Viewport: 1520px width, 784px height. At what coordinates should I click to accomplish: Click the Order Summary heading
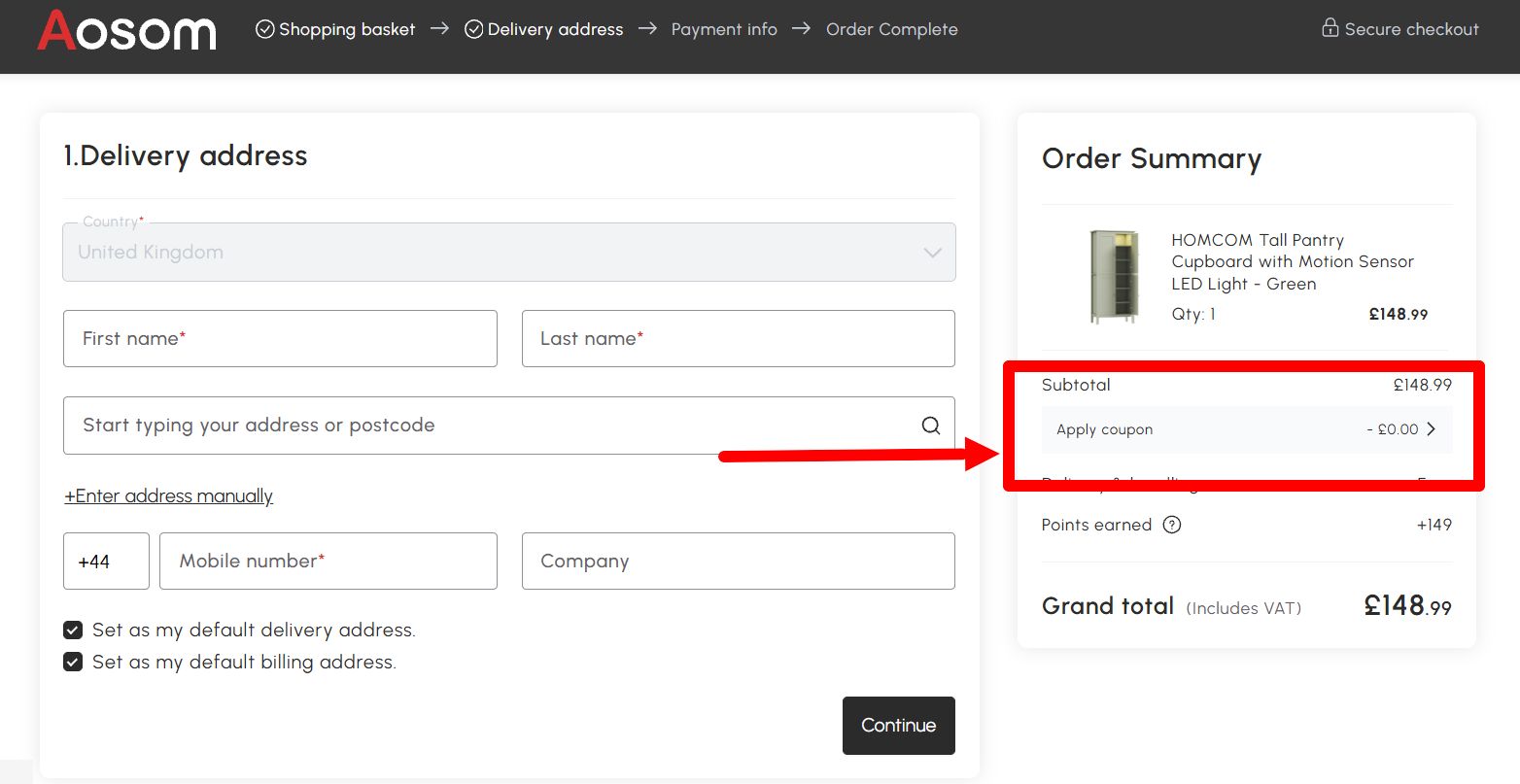[x=1152, y=158]
